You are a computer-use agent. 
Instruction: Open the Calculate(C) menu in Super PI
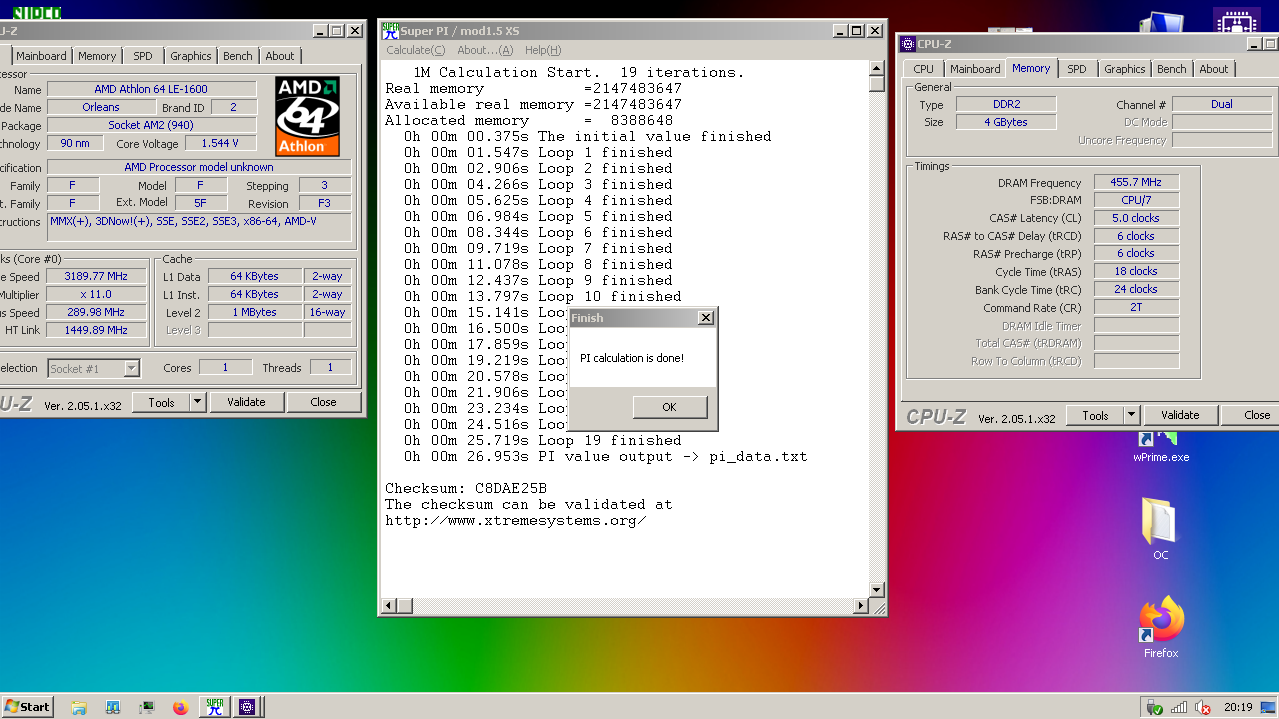coord(416,50)
